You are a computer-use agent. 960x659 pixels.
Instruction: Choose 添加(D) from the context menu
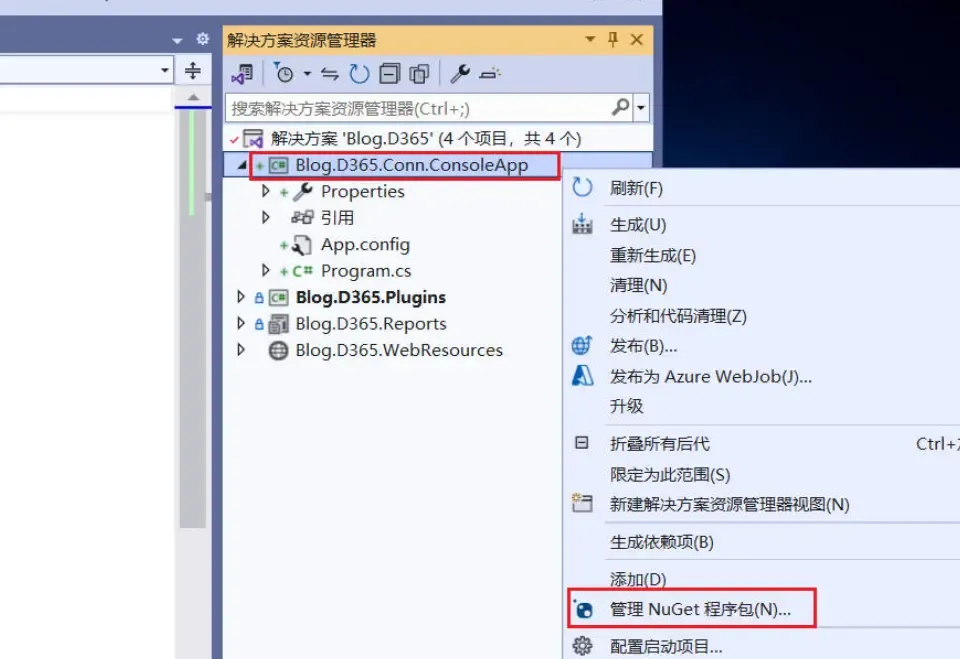[x=638, y=579]
